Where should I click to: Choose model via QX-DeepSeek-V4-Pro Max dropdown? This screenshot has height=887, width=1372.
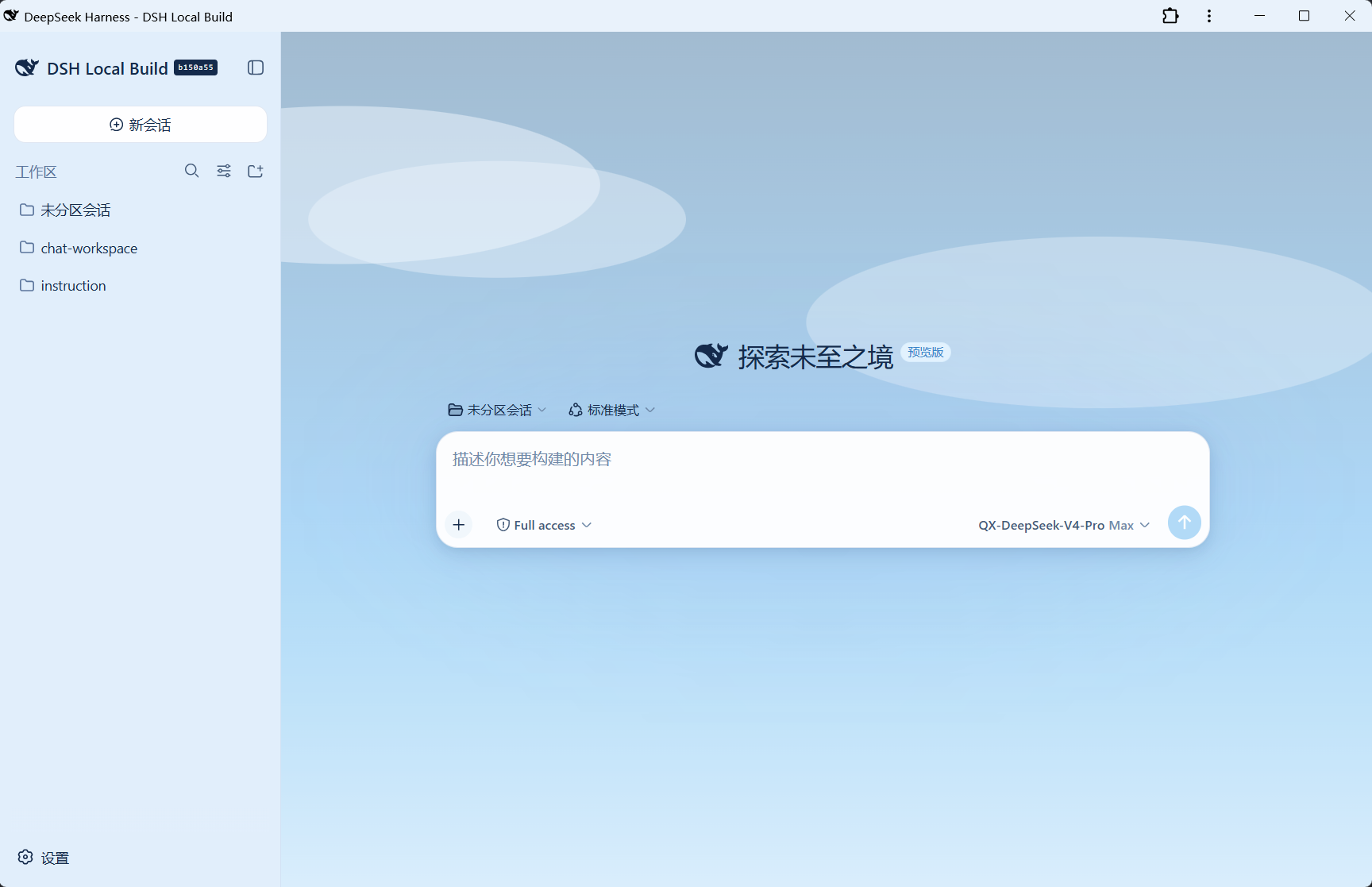1064,525
